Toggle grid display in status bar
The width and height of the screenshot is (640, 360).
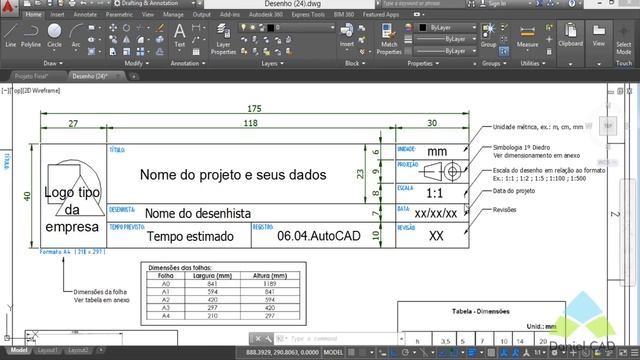point(351,352)
